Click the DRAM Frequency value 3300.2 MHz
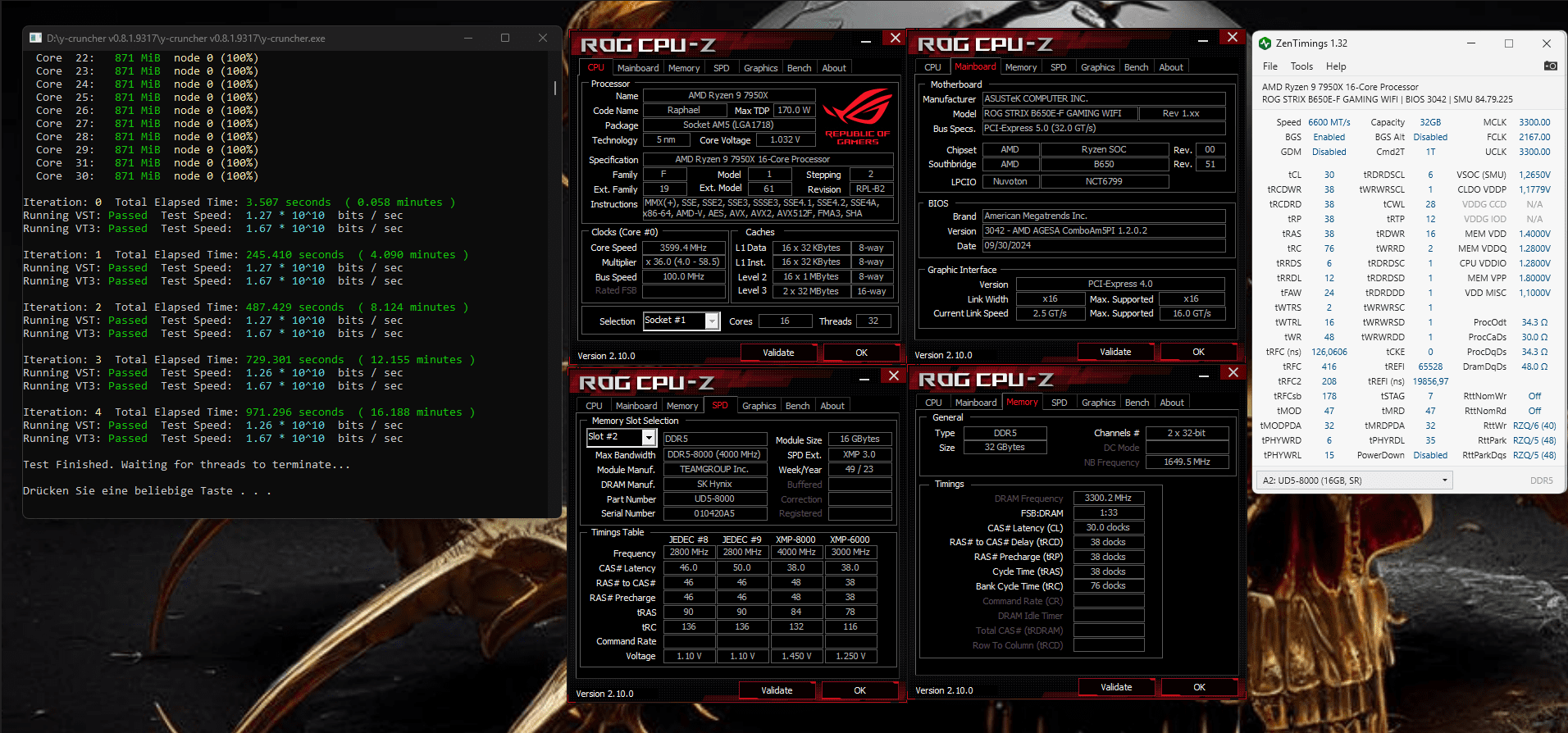1568x733 pixels. 1108,498
